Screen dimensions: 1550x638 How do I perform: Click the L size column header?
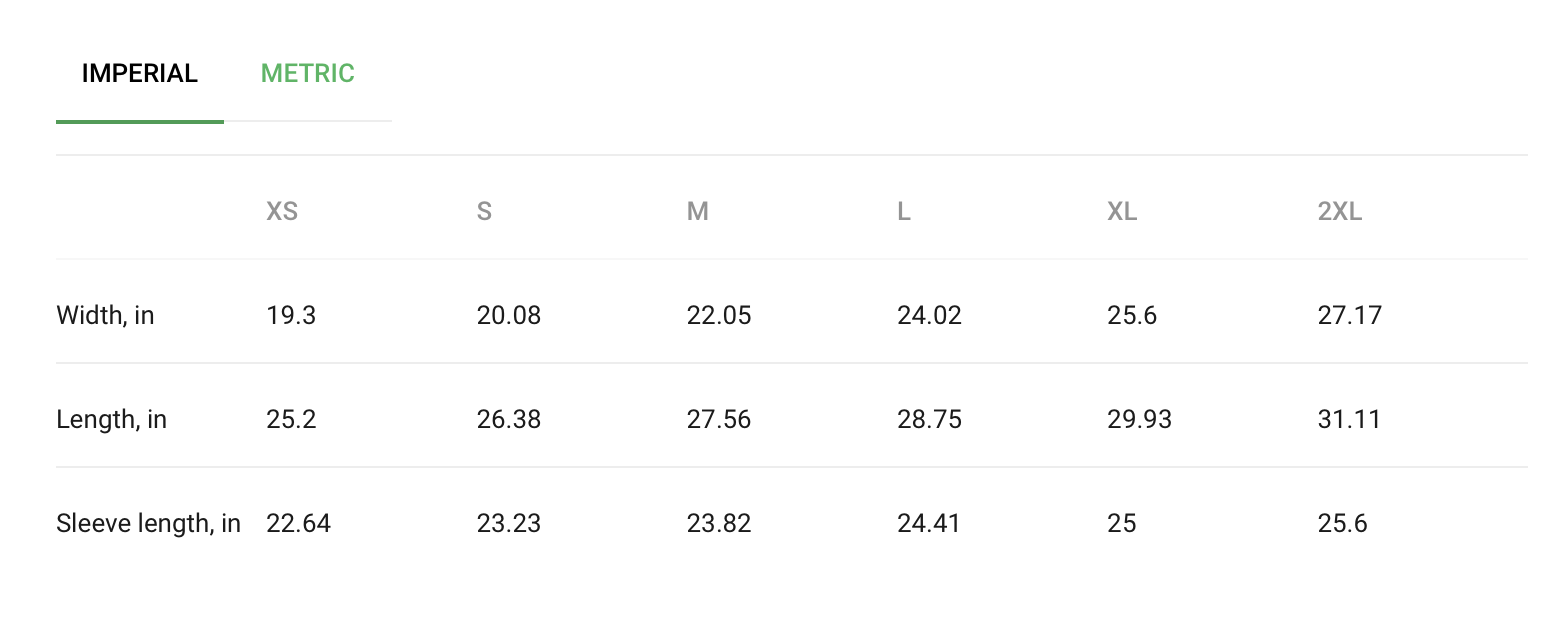point(904,212)
